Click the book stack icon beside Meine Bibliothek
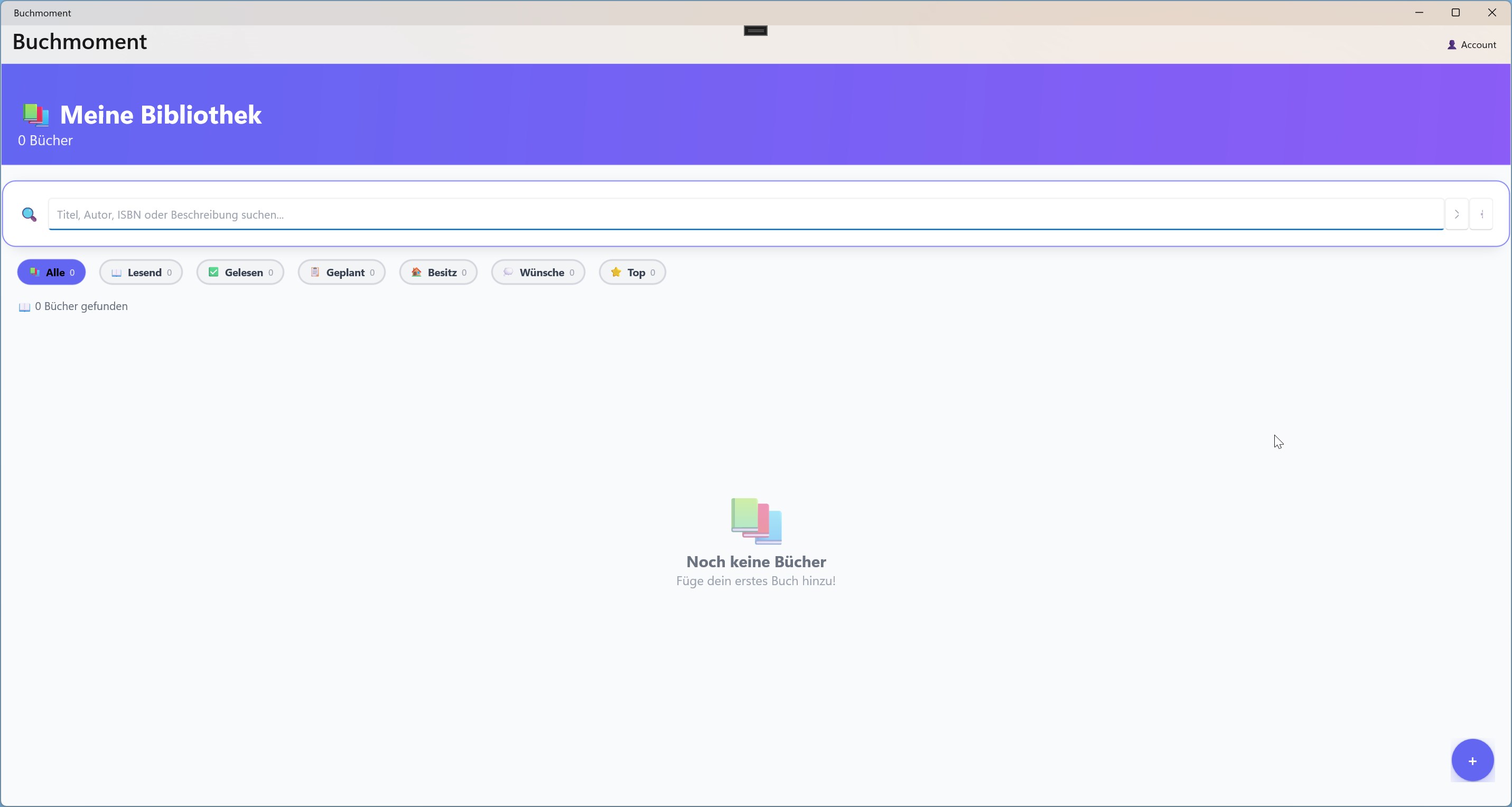Viewport: 1512px width, 807px height. click(x=35, y=115)
